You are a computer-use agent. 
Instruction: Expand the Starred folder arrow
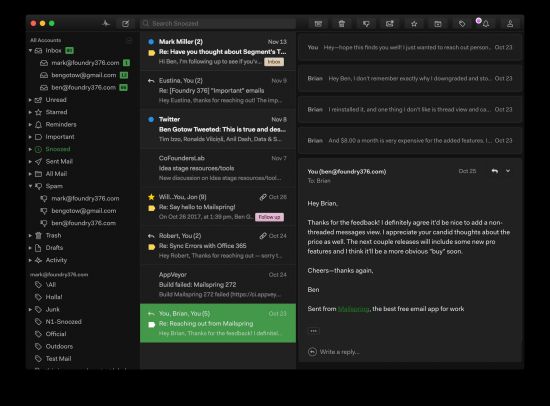click(31, 112)
